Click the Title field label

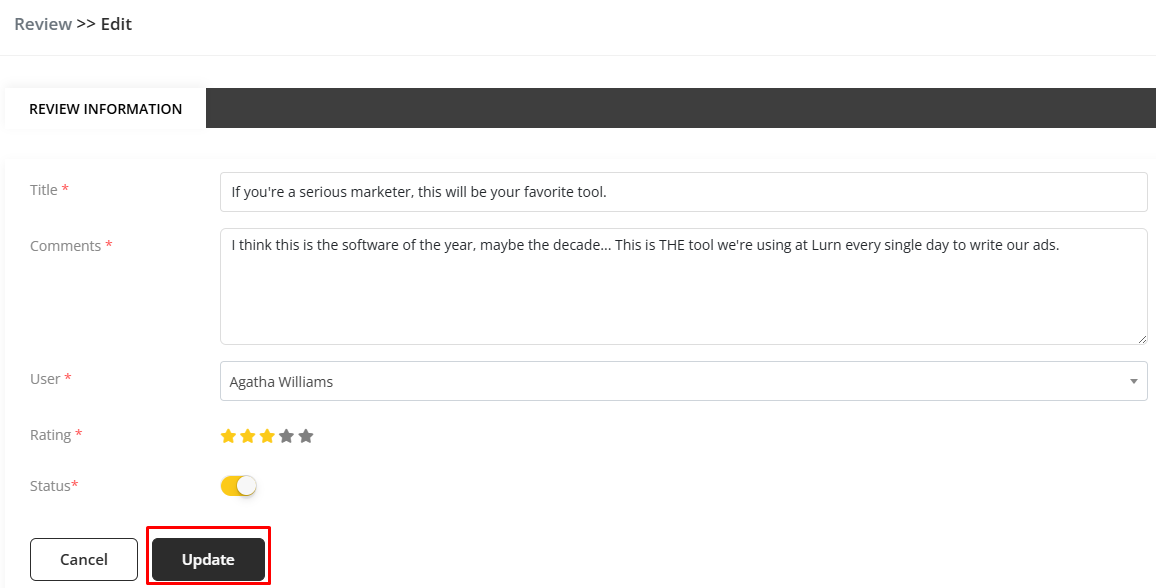tap(44, 190)
